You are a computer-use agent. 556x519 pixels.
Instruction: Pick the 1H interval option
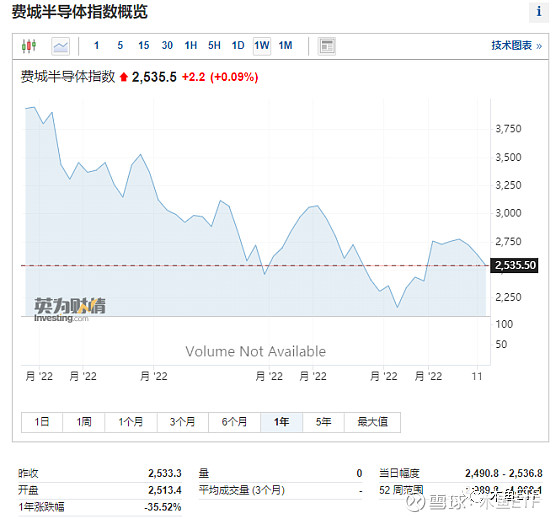[x=191, y=45]
